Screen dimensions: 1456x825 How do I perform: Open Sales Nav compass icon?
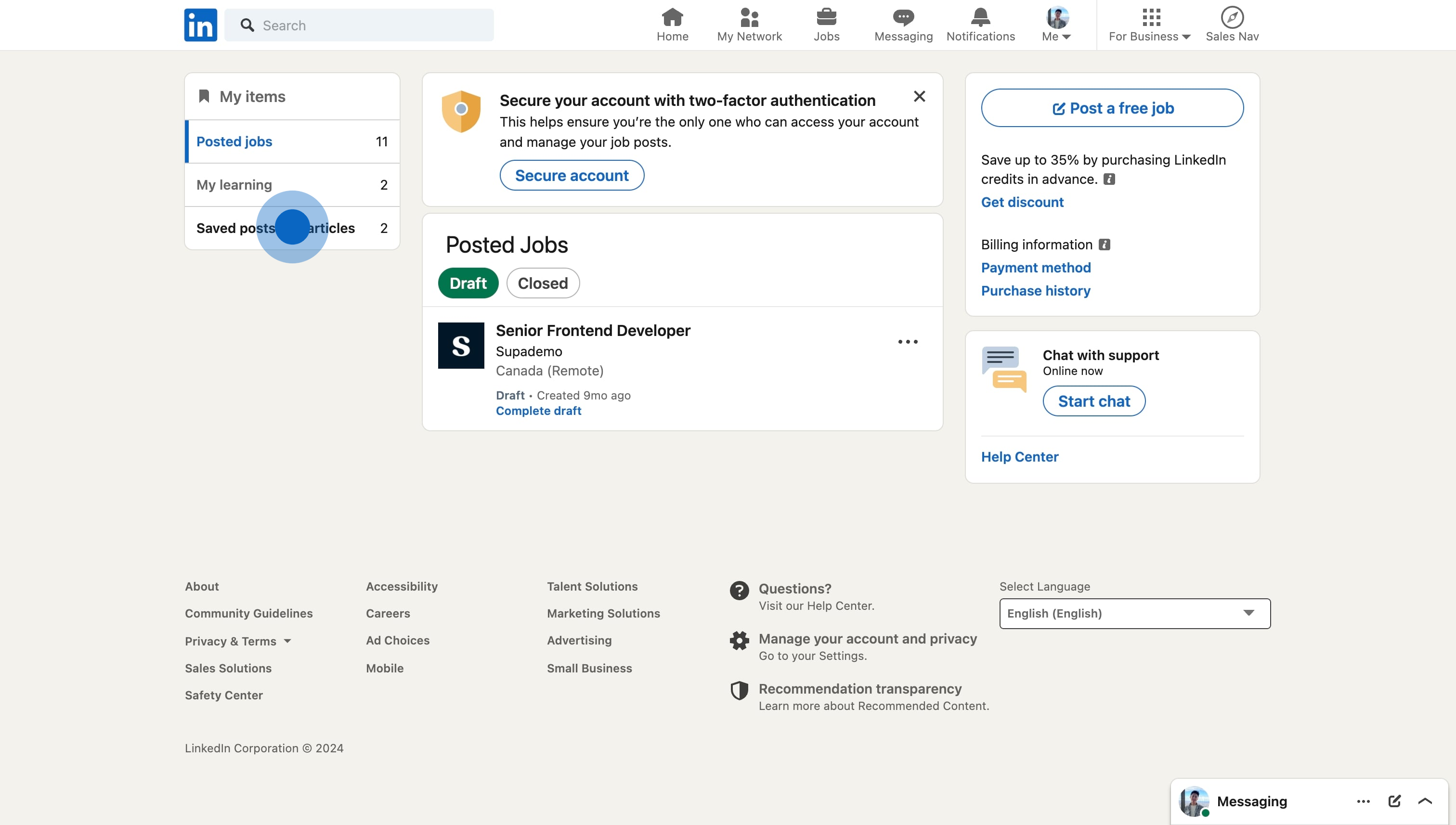point(1232,18)
